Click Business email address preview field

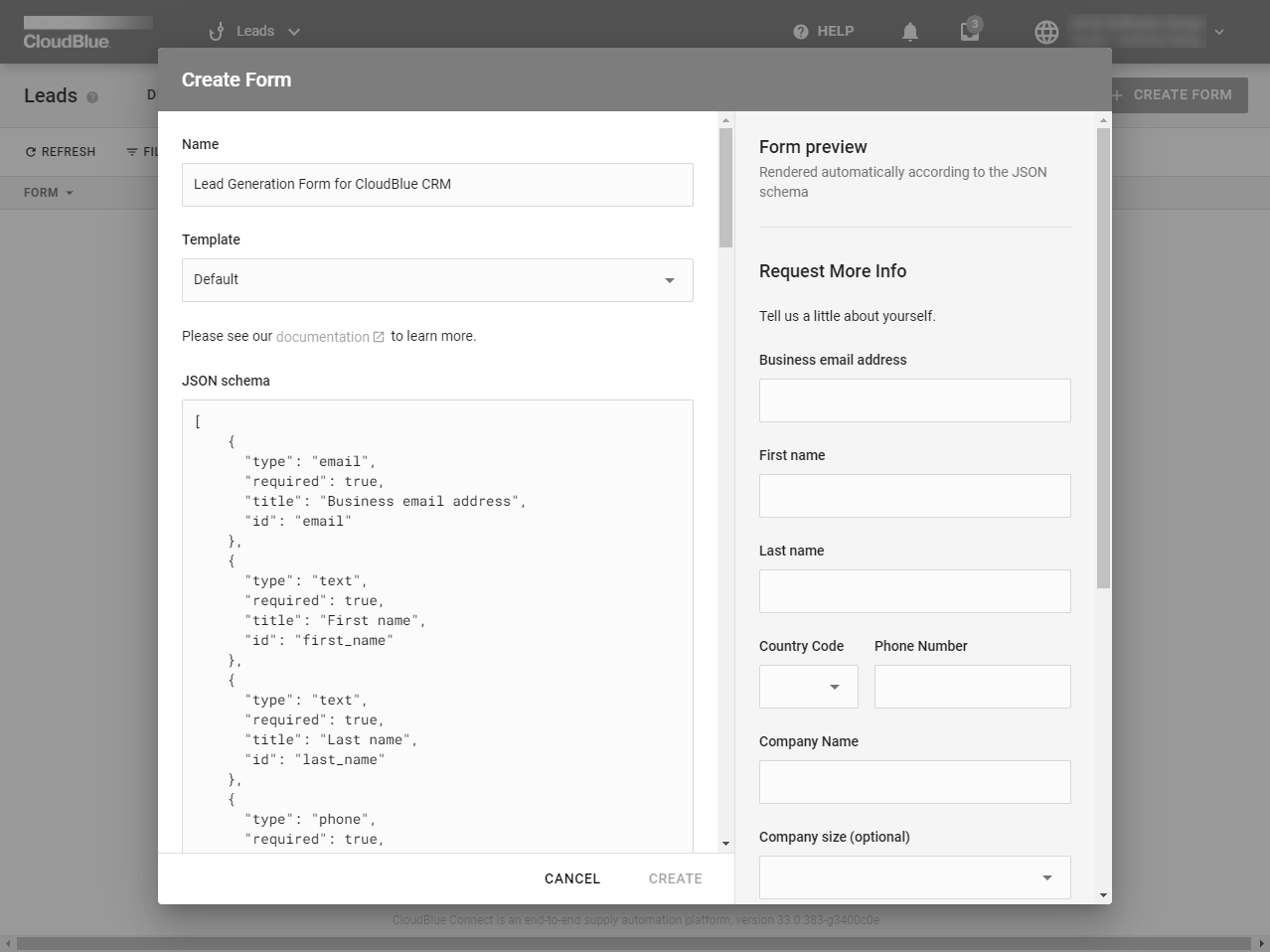pyautogui.click(x=915, y=400)
